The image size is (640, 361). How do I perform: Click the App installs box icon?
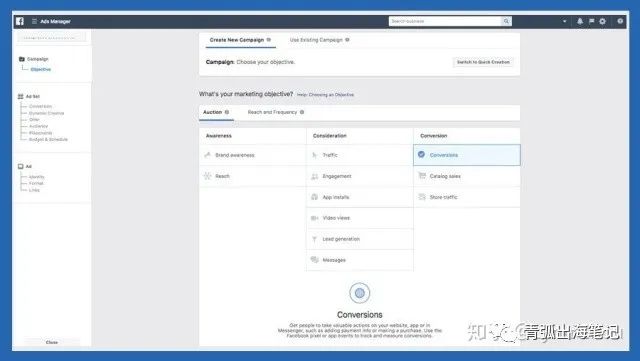(314, 197)
